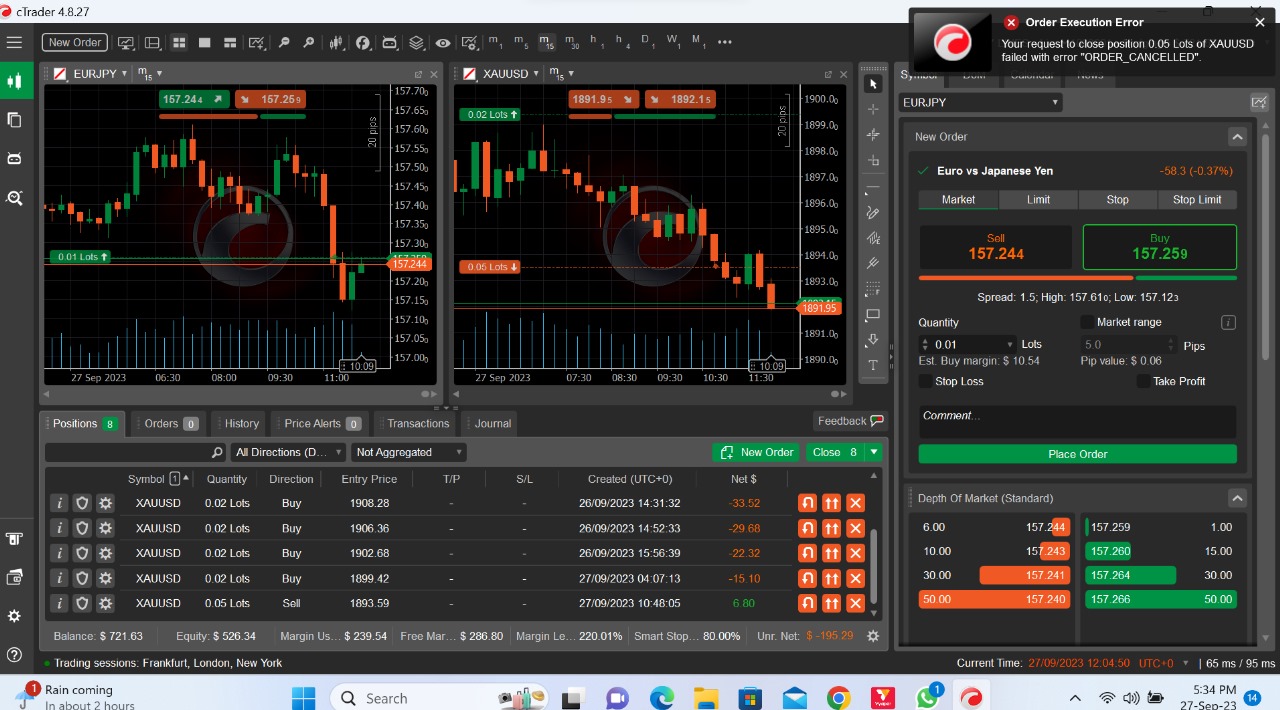Open the layers objects icon in toolbar
This screenshot has height=710, width=1280.
point(416,42)
